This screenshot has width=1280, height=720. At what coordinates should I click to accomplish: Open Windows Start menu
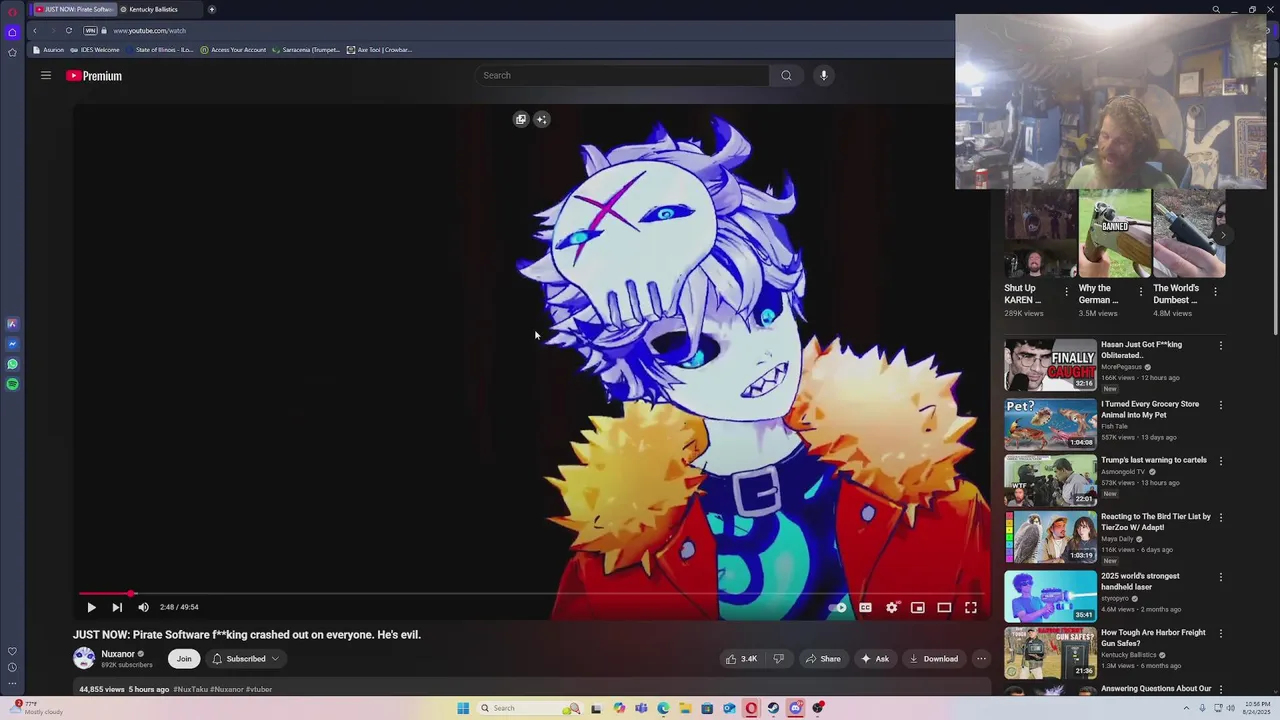tap(463, 708)
